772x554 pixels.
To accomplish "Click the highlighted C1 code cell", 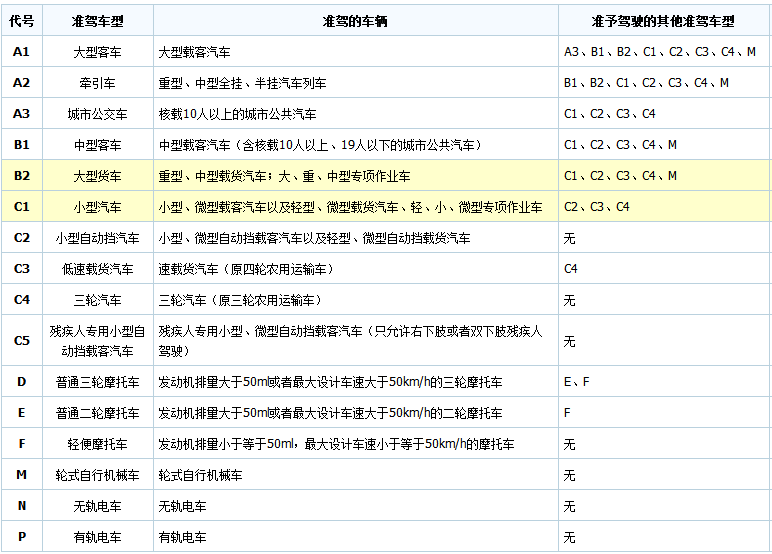I will [x=21, y=207].
